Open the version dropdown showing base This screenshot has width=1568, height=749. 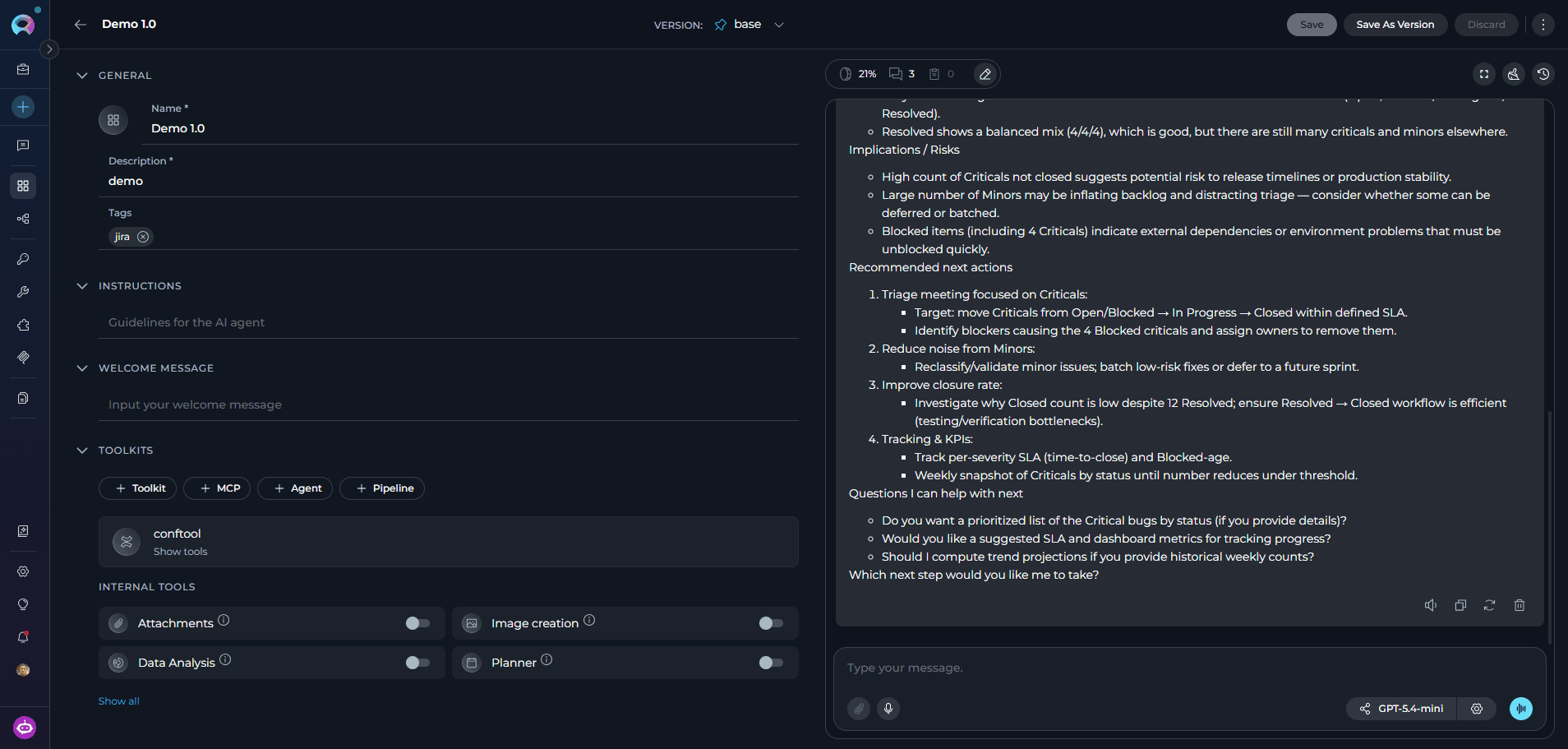click(x=749, y=25)
